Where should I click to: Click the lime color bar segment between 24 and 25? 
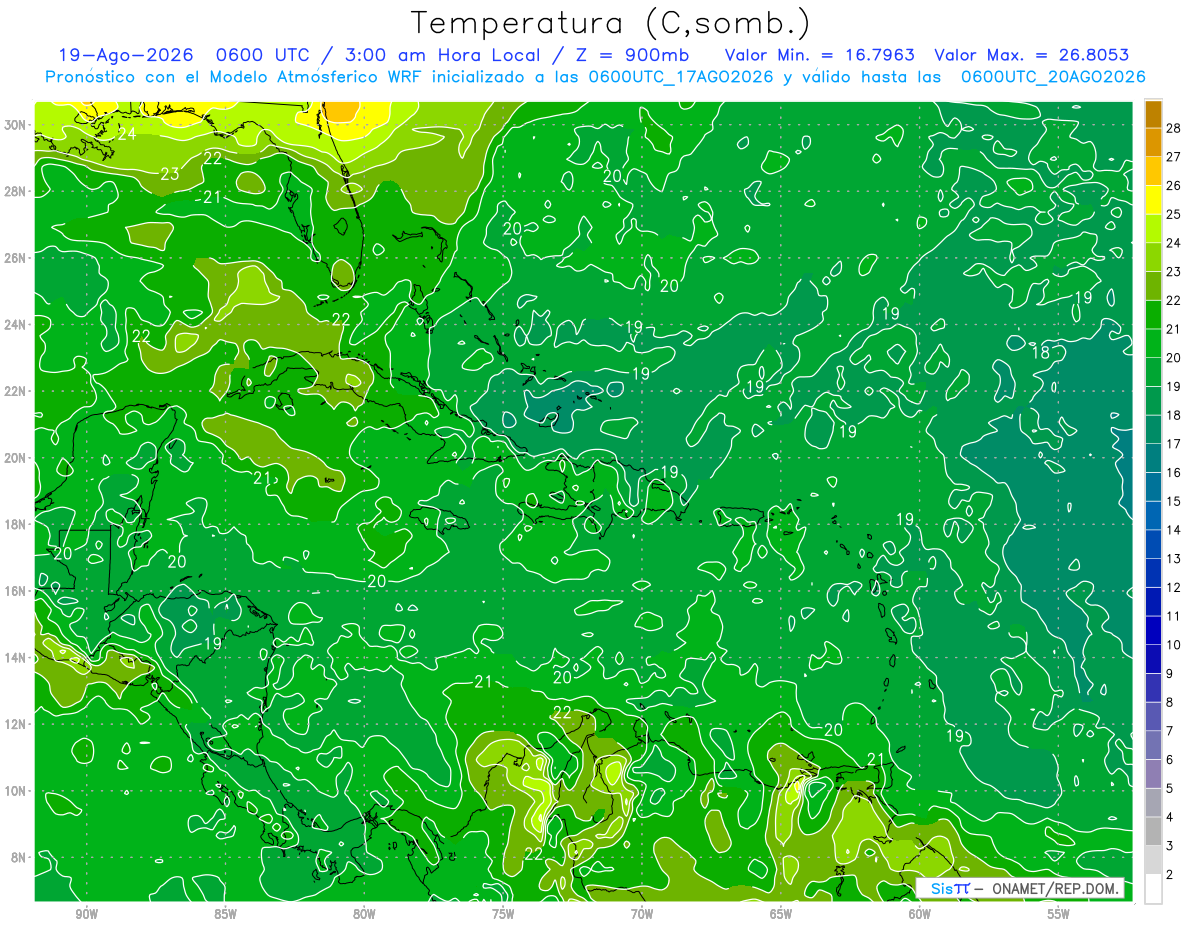(1153, 230)
